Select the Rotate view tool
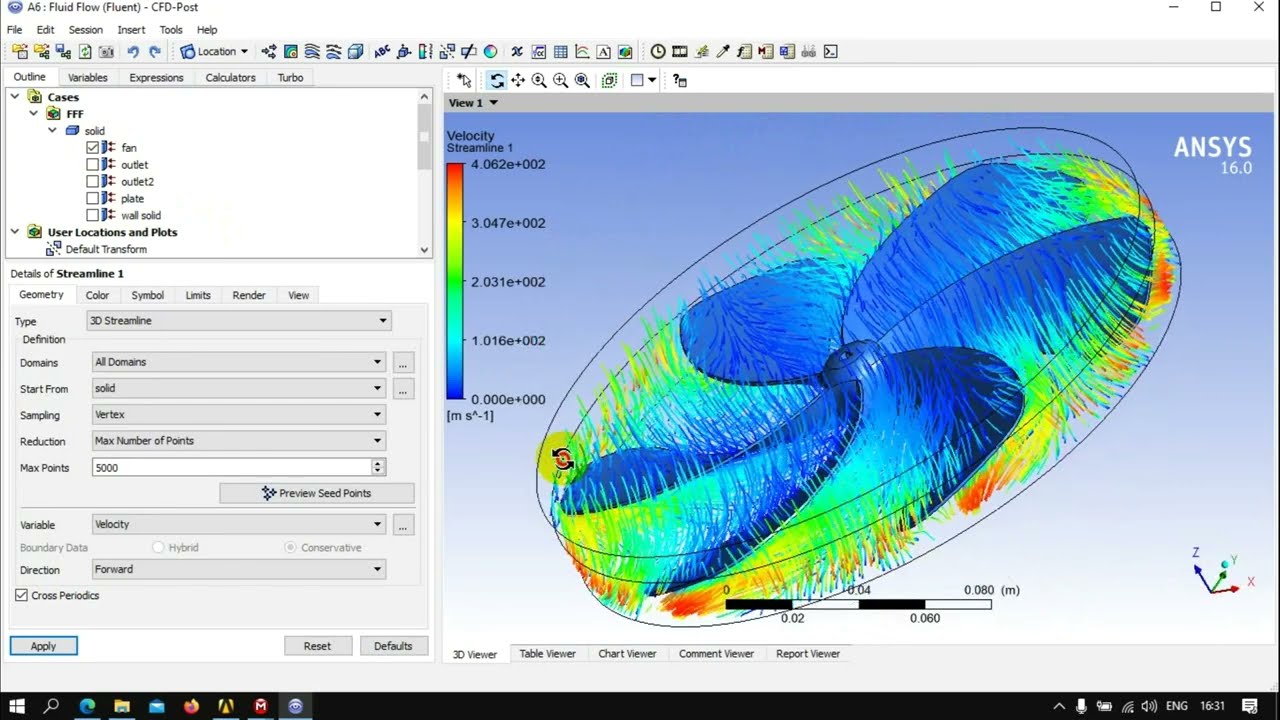Image resolution: width=1280 pixels, height=720 pixels. click(x=497, y=80)
